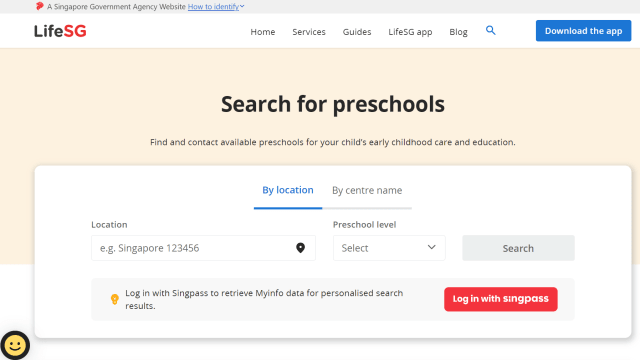Click the grey Search button
Image resolution: width=640 pixels, height=360 pixels.
518,248
